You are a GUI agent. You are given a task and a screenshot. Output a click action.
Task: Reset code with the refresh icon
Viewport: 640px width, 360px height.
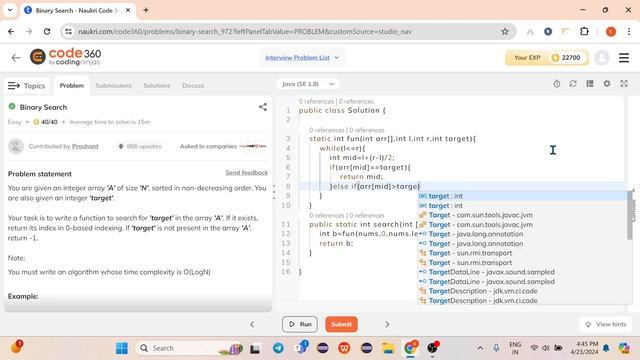(573, 84)
